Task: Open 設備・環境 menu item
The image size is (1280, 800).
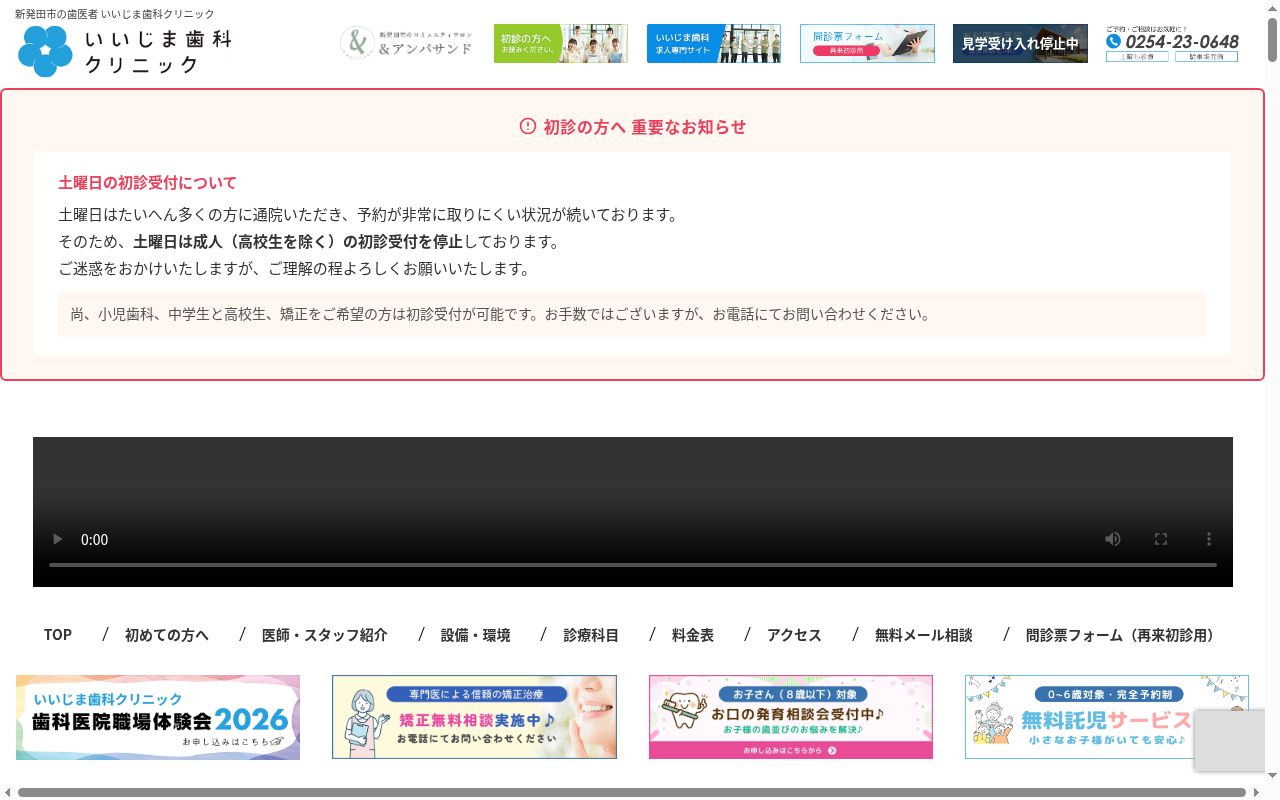Action: (x=476, y=635)
